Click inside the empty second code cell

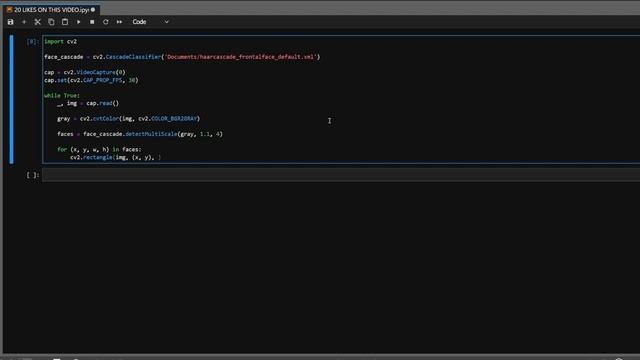pyautogui.click(x=341, y=175)
